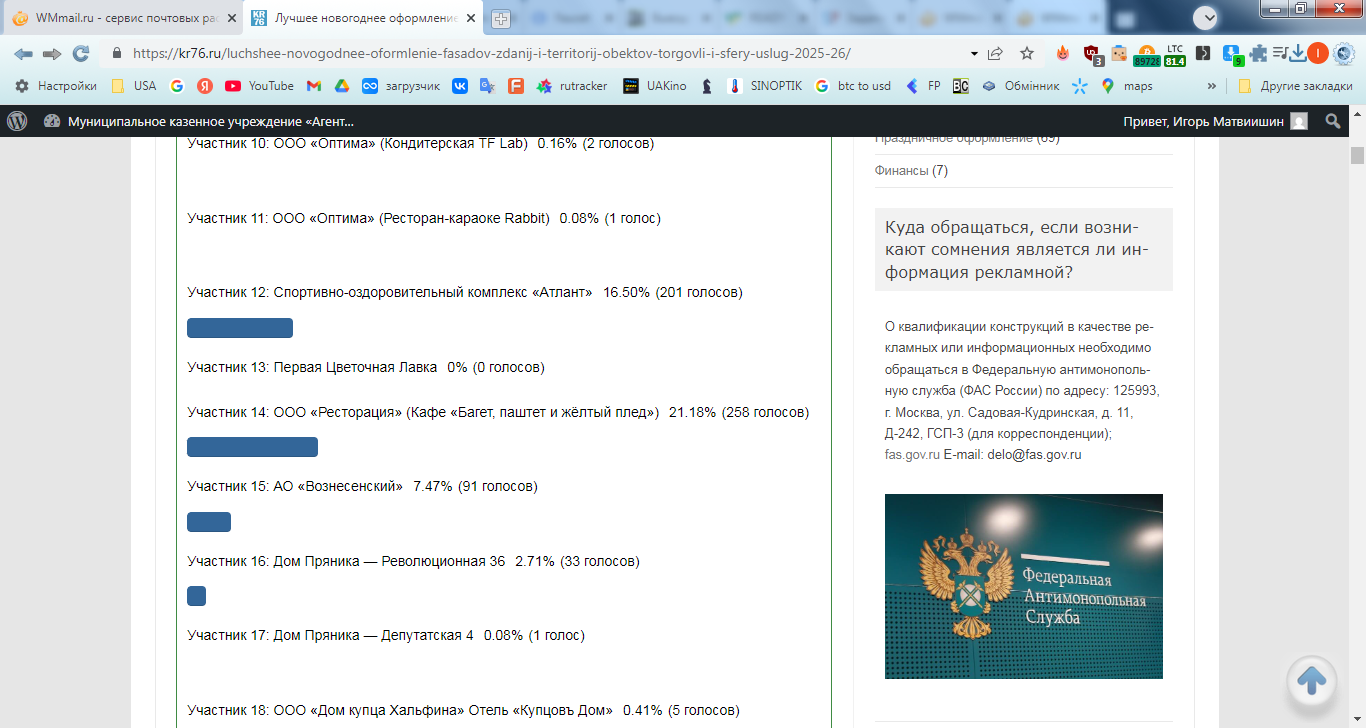Open the flame smiley extension
The height and width of the screenshot is (728, 1366).
coord(1064,53)
